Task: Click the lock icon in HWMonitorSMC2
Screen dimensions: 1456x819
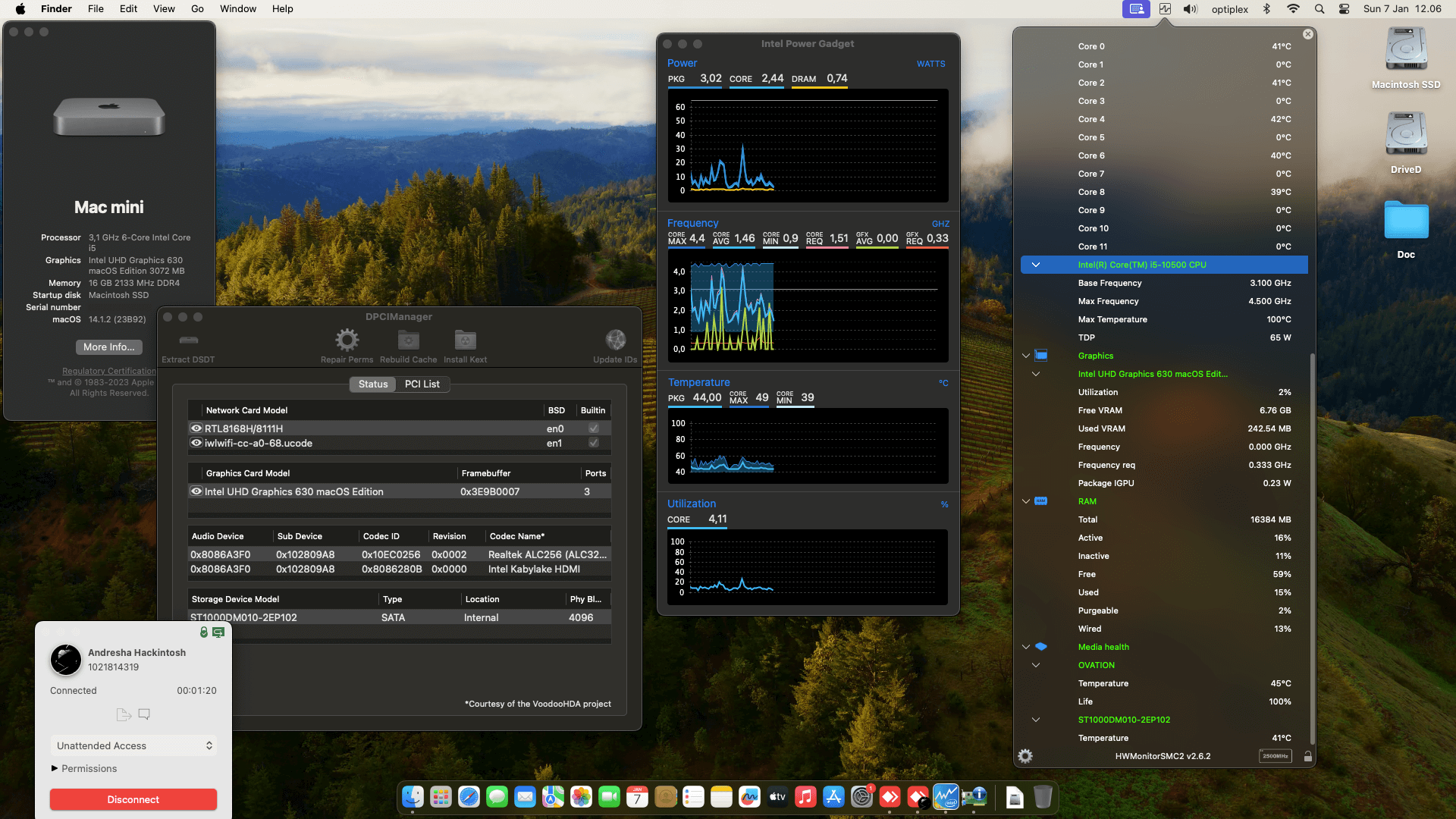Action: pos(1308,756)
